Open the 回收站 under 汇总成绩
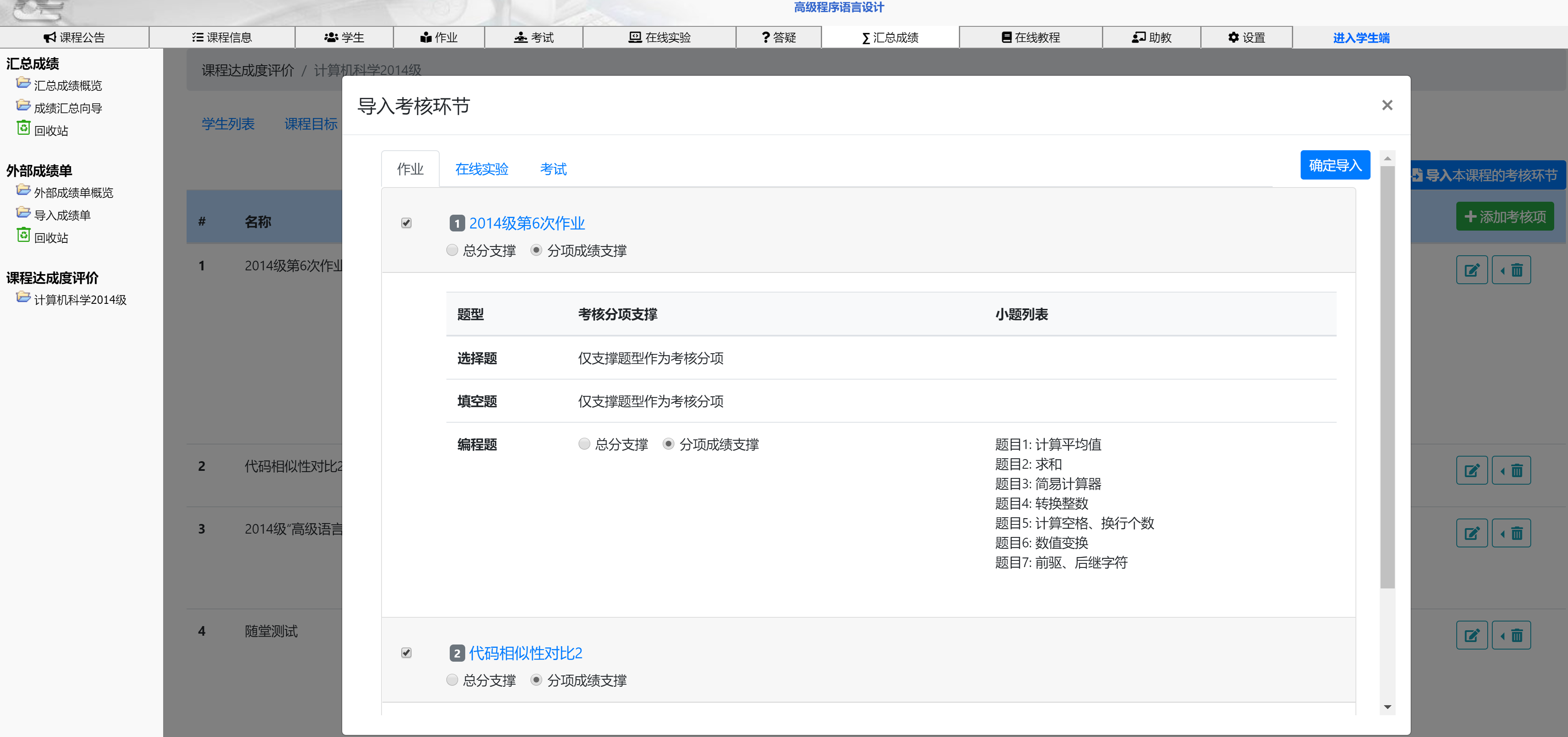The width and height of the screenshot is (1568, 737). 51,131
